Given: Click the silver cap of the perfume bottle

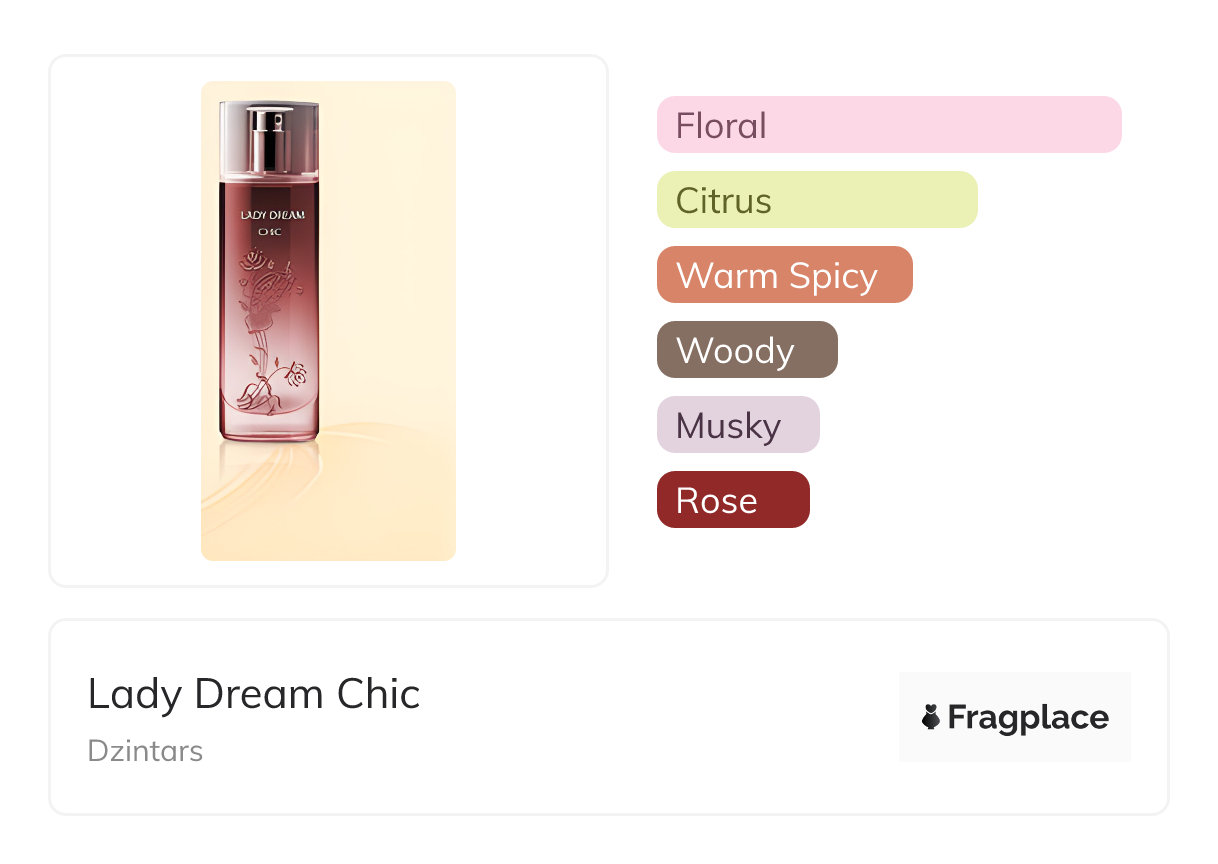Looking at the screenshot, I should pos(268,135).
